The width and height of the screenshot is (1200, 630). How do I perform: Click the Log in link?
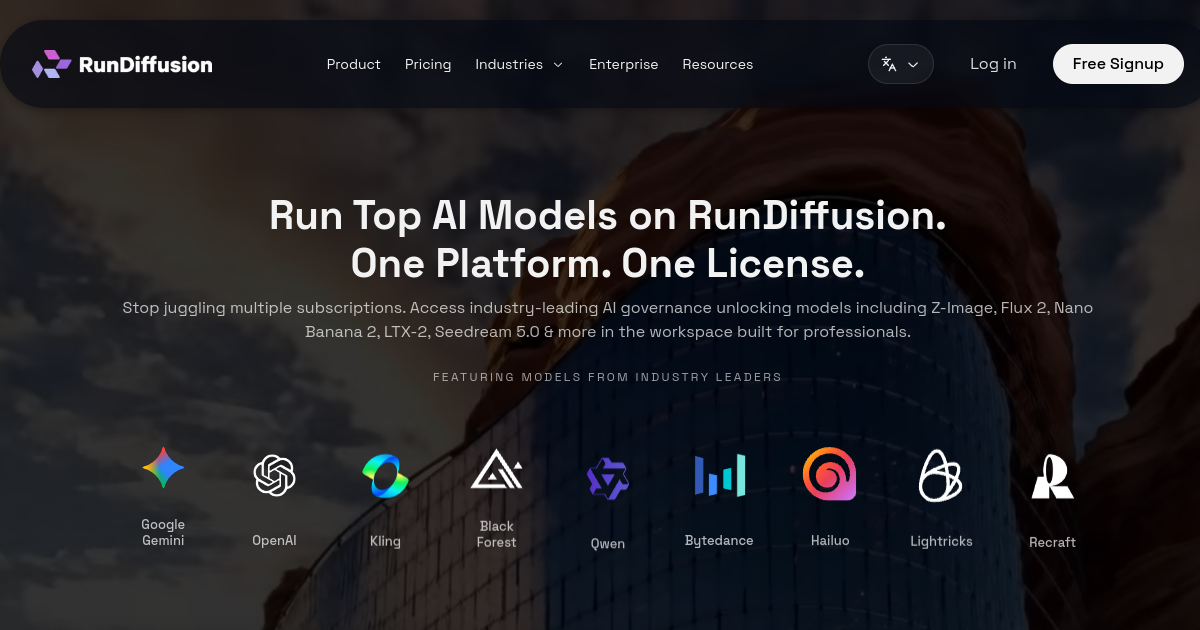[993, 64]
